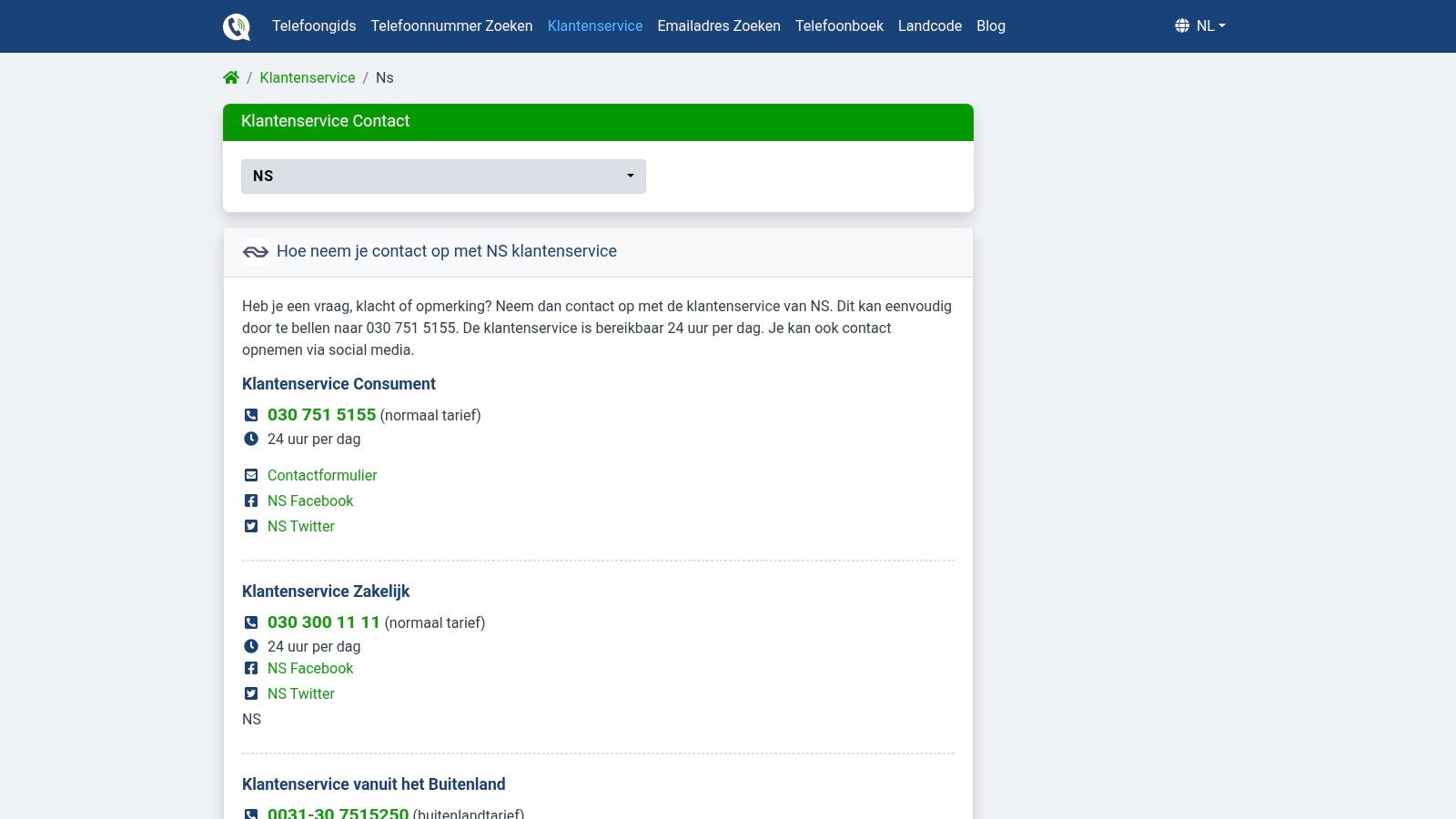Click envelope icon next to Contactformulier
The image size is (1456, 819).
251,475
